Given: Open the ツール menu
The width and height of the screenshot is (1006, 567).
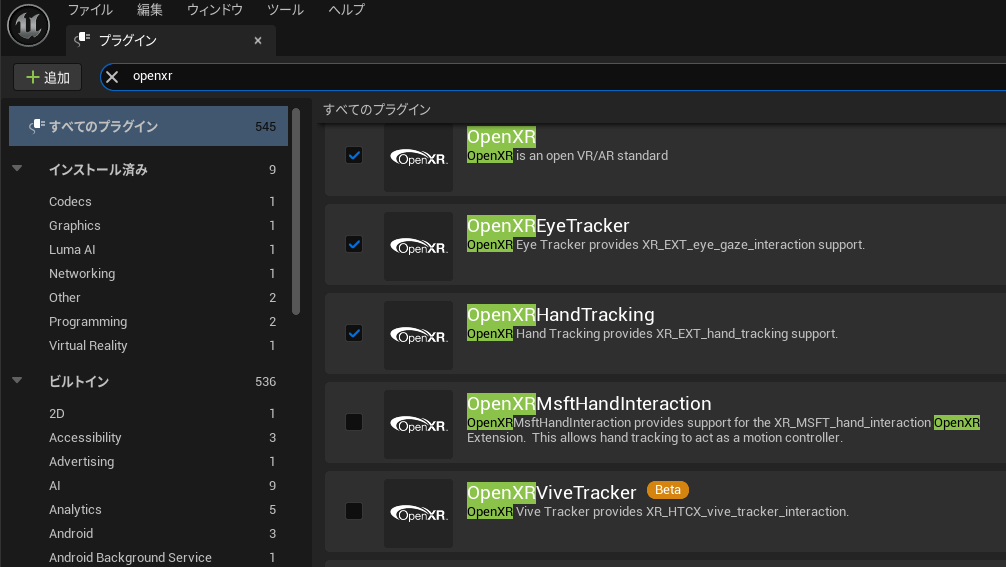Looking at the screenshot, I should pos(285,10).
